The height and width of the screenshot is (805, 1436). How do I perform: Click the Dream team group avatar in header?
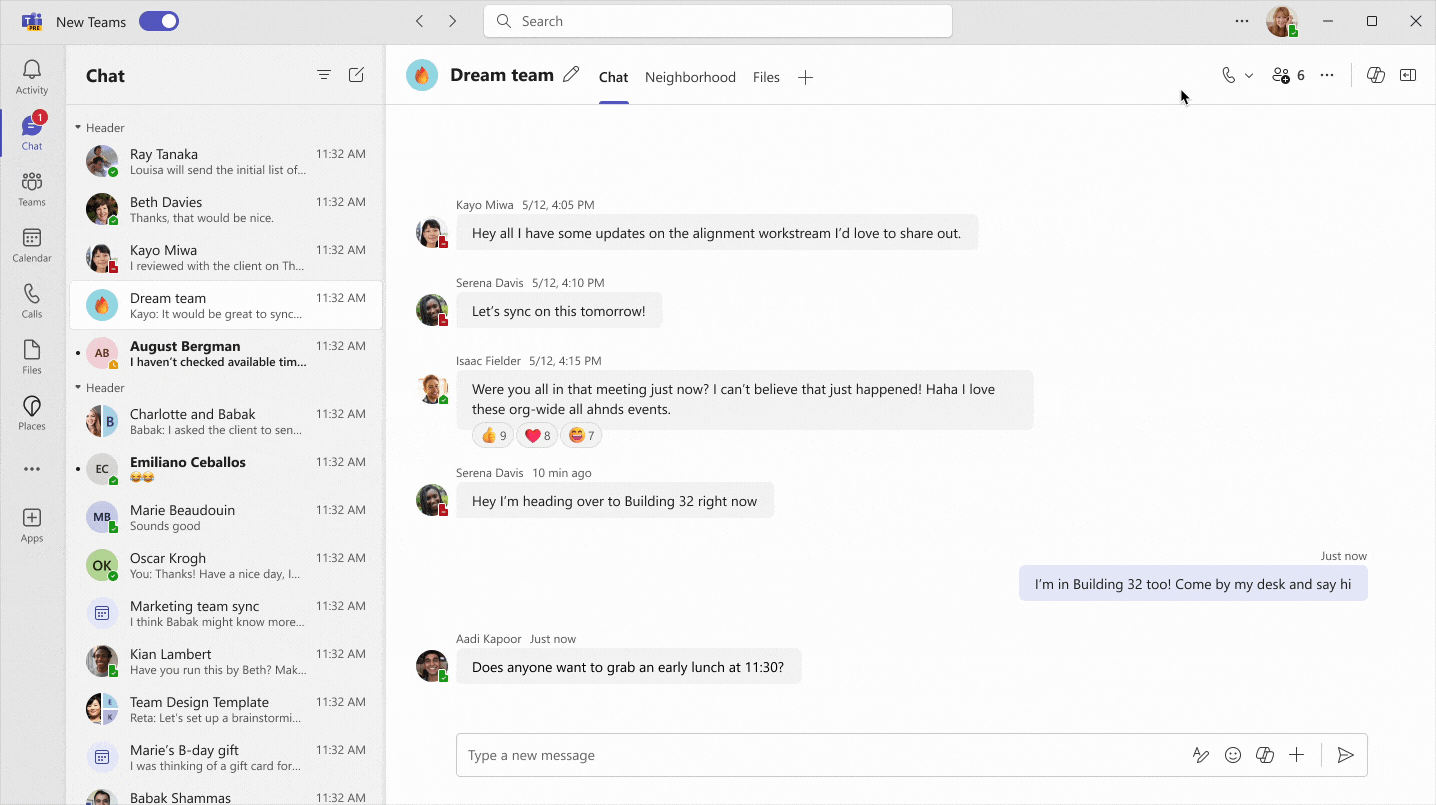422,75
